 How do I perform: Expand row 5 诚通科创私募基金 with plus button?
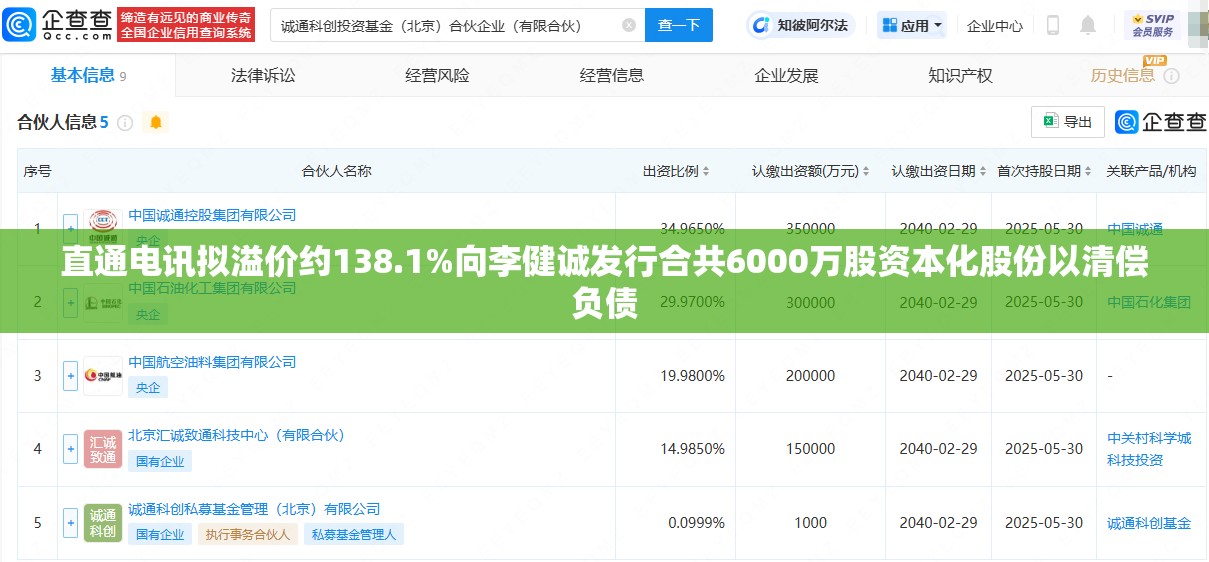coord(70,522)
